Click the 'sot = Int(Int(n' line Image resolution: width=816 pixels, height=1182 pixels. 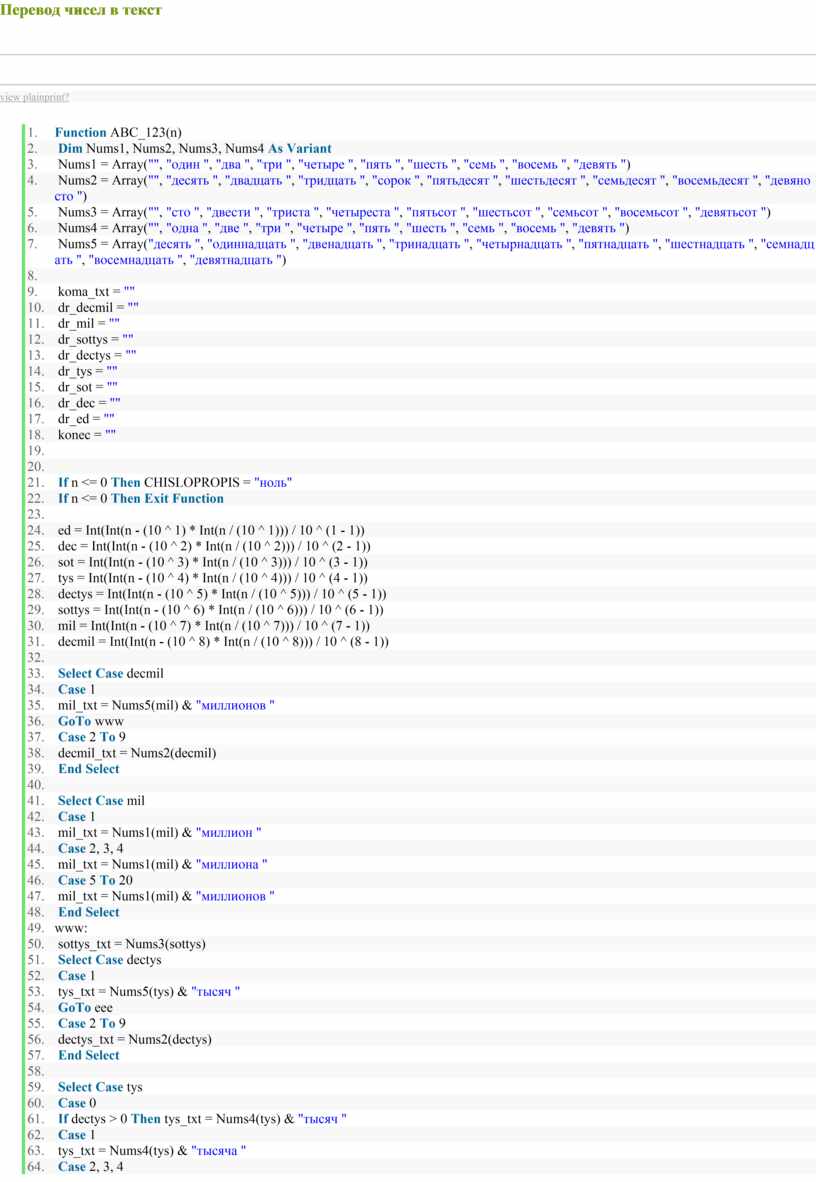click(213, 562)
